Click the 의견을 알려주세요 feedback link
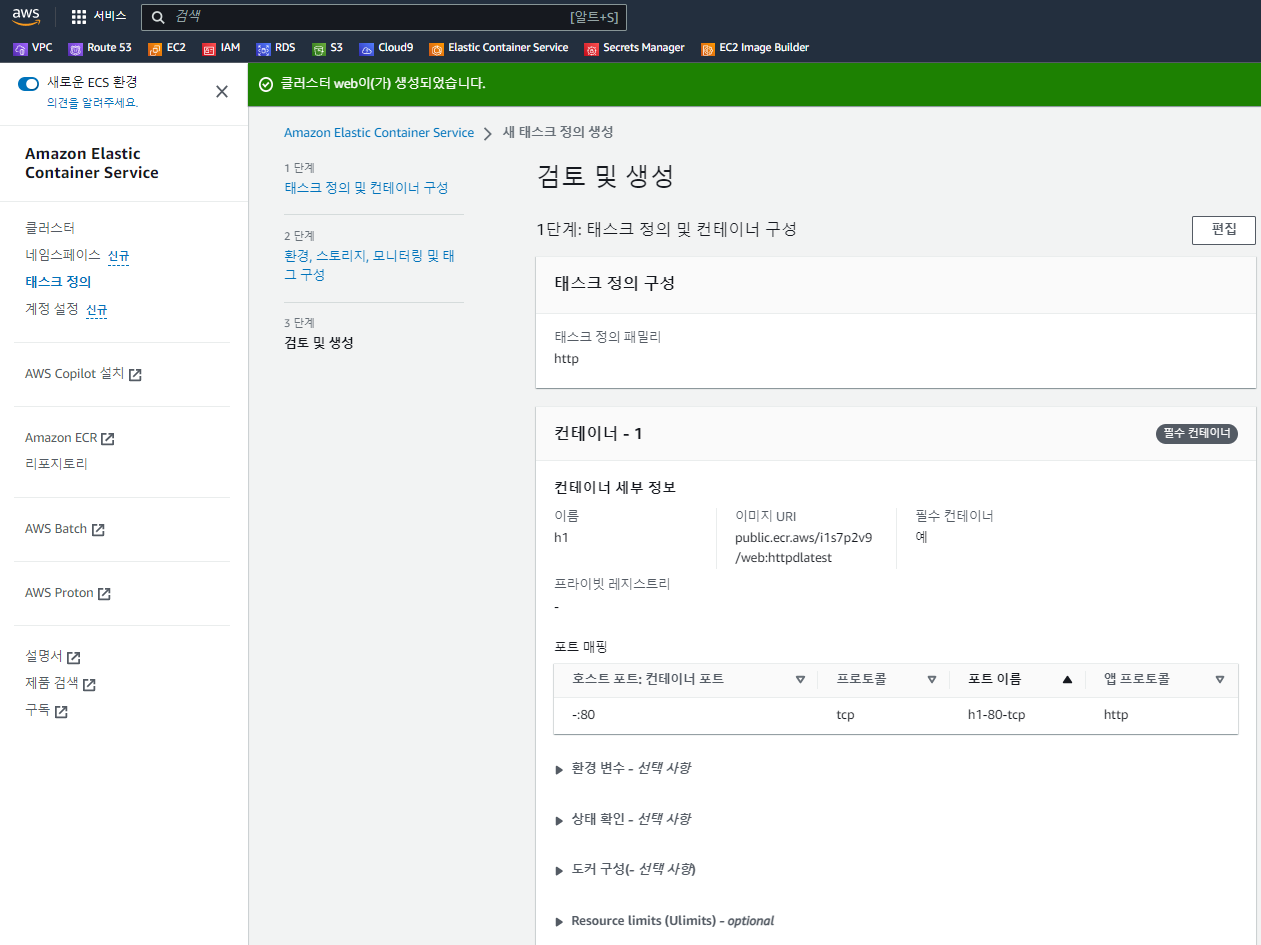The image size is (1261, 945). (93, 102)
